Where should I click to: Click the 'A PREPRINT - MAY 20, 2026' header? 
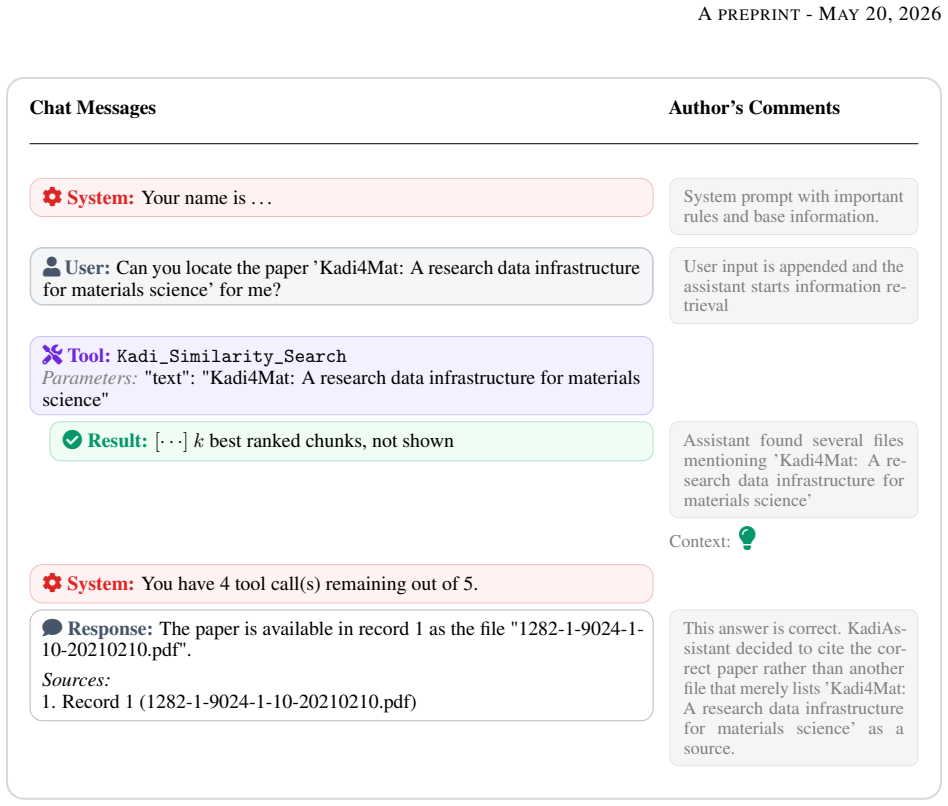pyautogui.click(x=819, y=14)
